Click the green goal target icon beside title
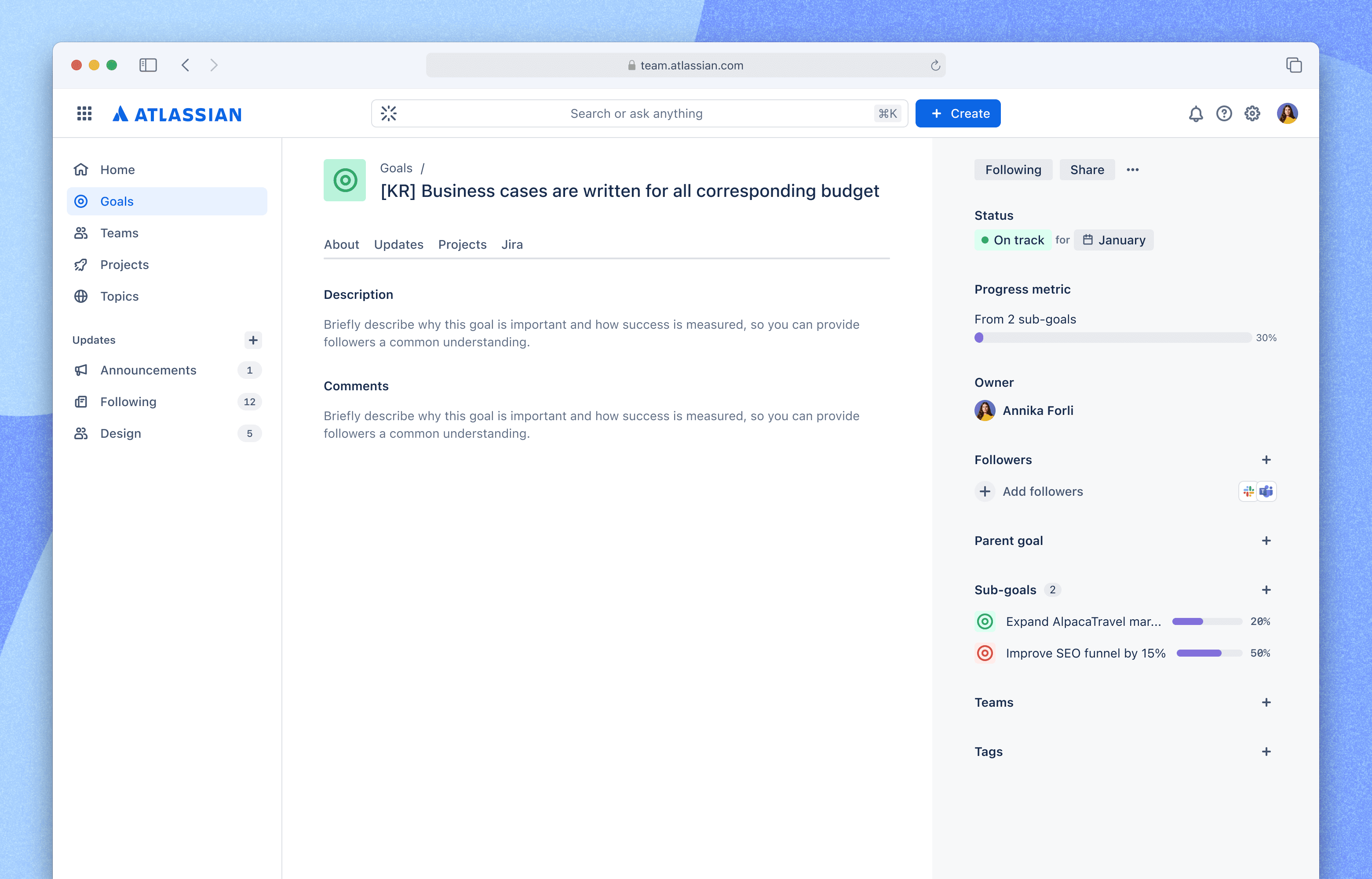Viewport: 1372px width, 879px height. (345, 180)
